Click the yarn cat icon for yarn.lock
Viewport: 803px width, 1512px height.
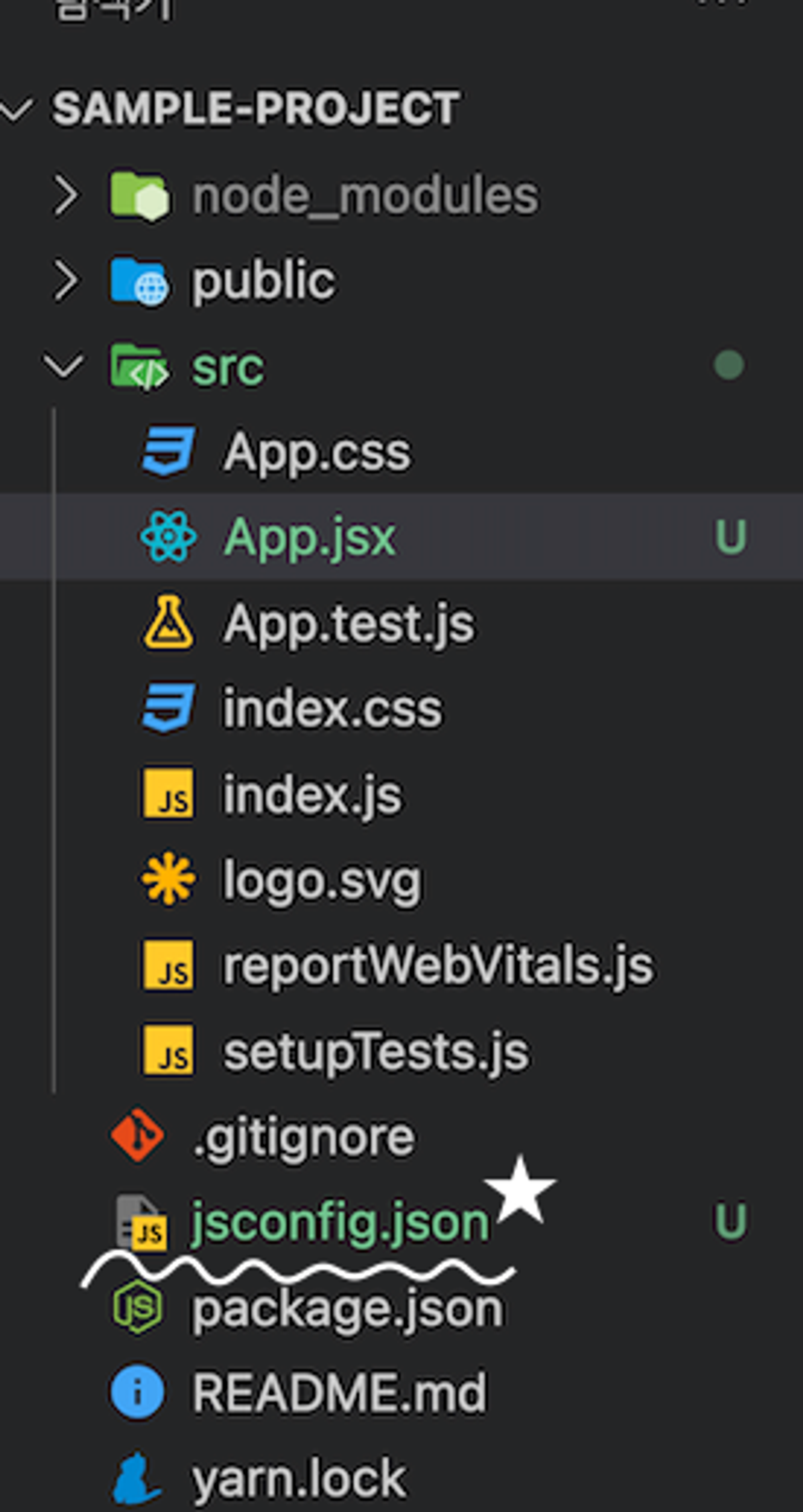(136, 1478)
